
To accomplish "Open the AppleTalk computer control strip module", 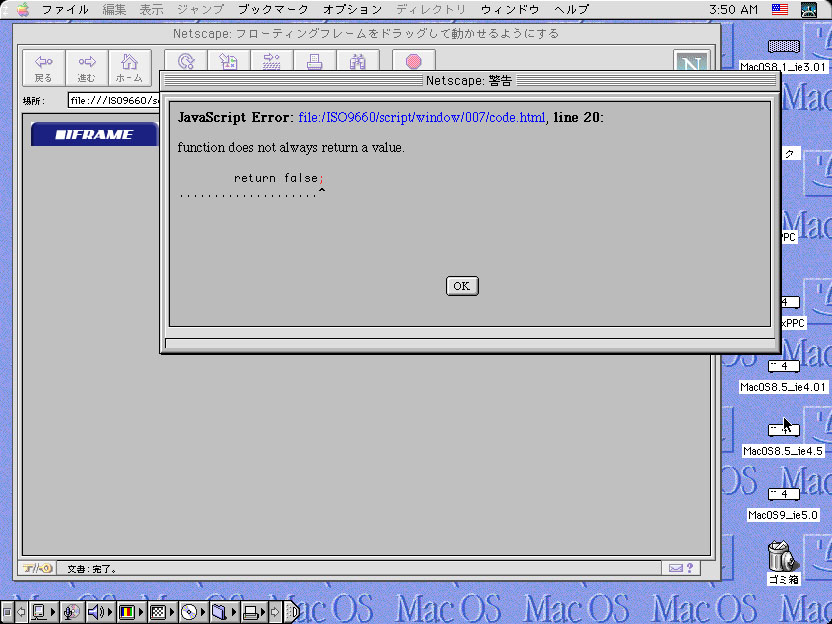I will pos(44,612).
